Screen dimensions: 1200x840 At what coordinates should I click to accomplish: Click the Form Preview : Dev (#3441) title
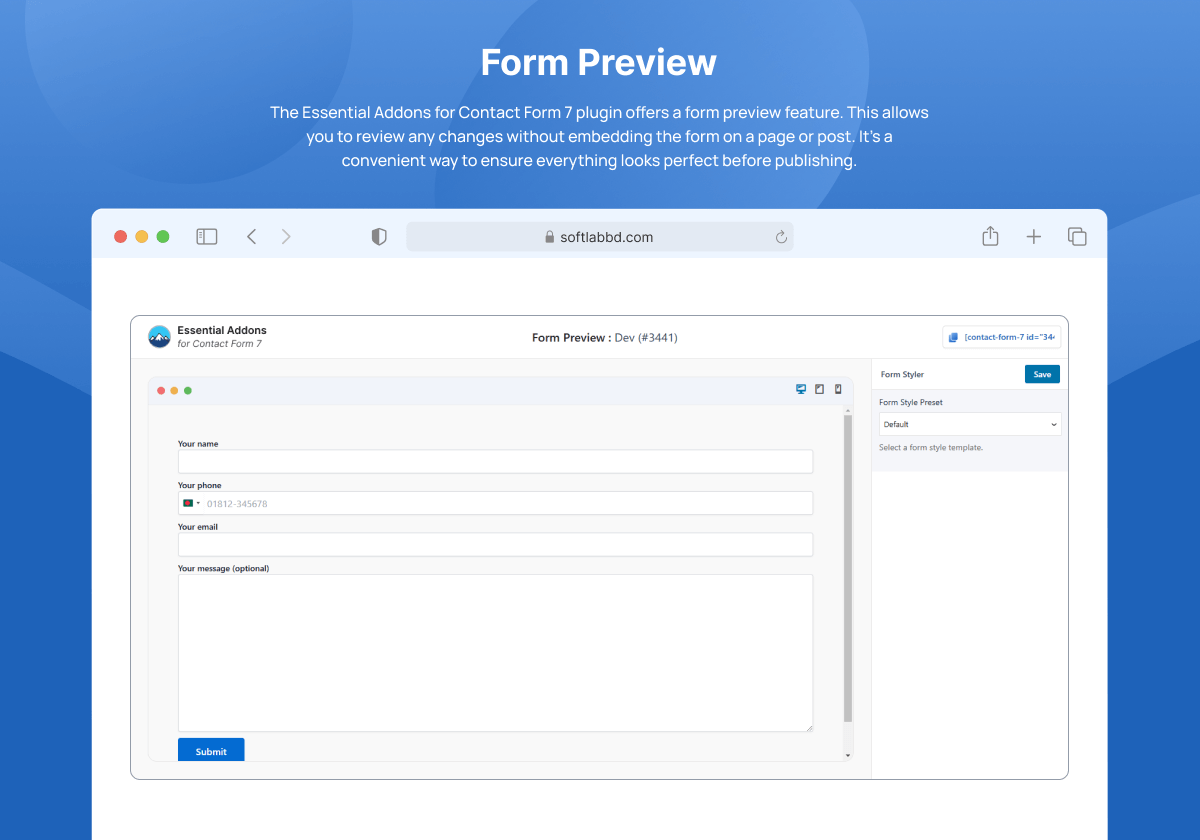coord(605,338)
